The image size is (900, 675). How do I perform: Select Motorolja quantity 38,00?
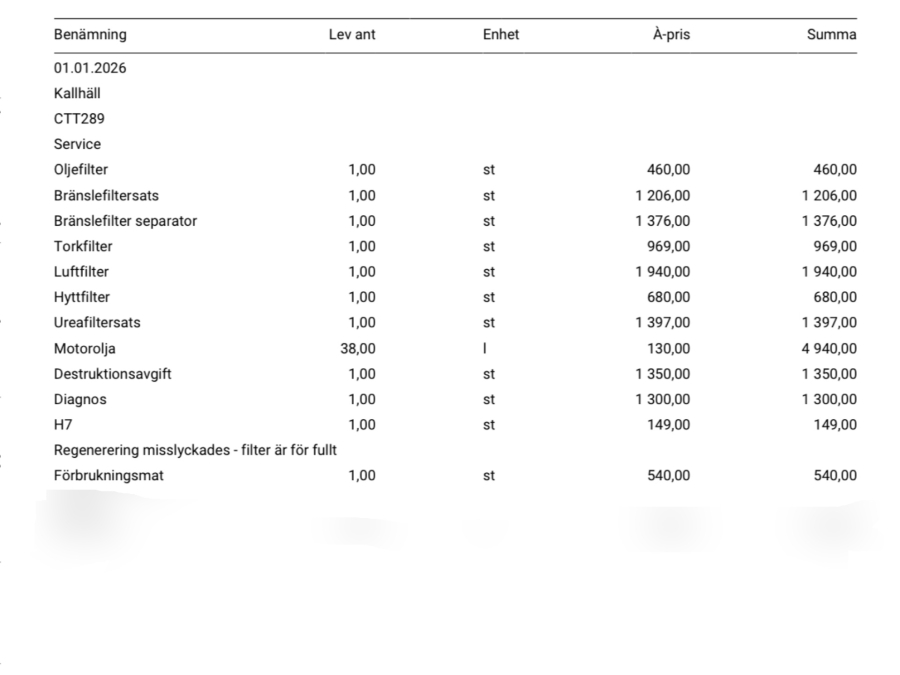click(x=358, y=349)
